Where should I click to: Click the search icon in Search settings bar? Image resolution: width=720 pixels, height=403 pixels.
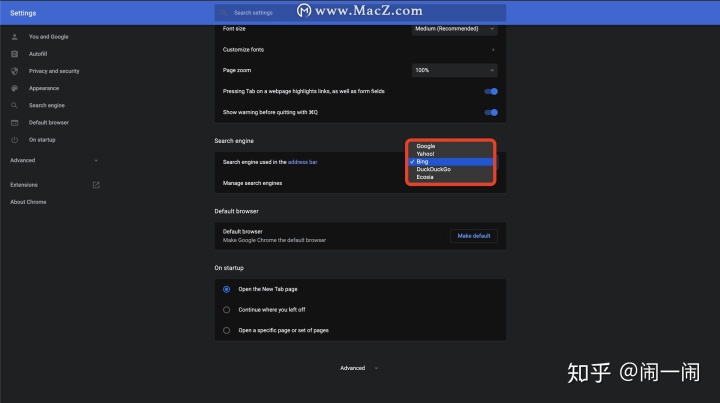coord(224,13)
